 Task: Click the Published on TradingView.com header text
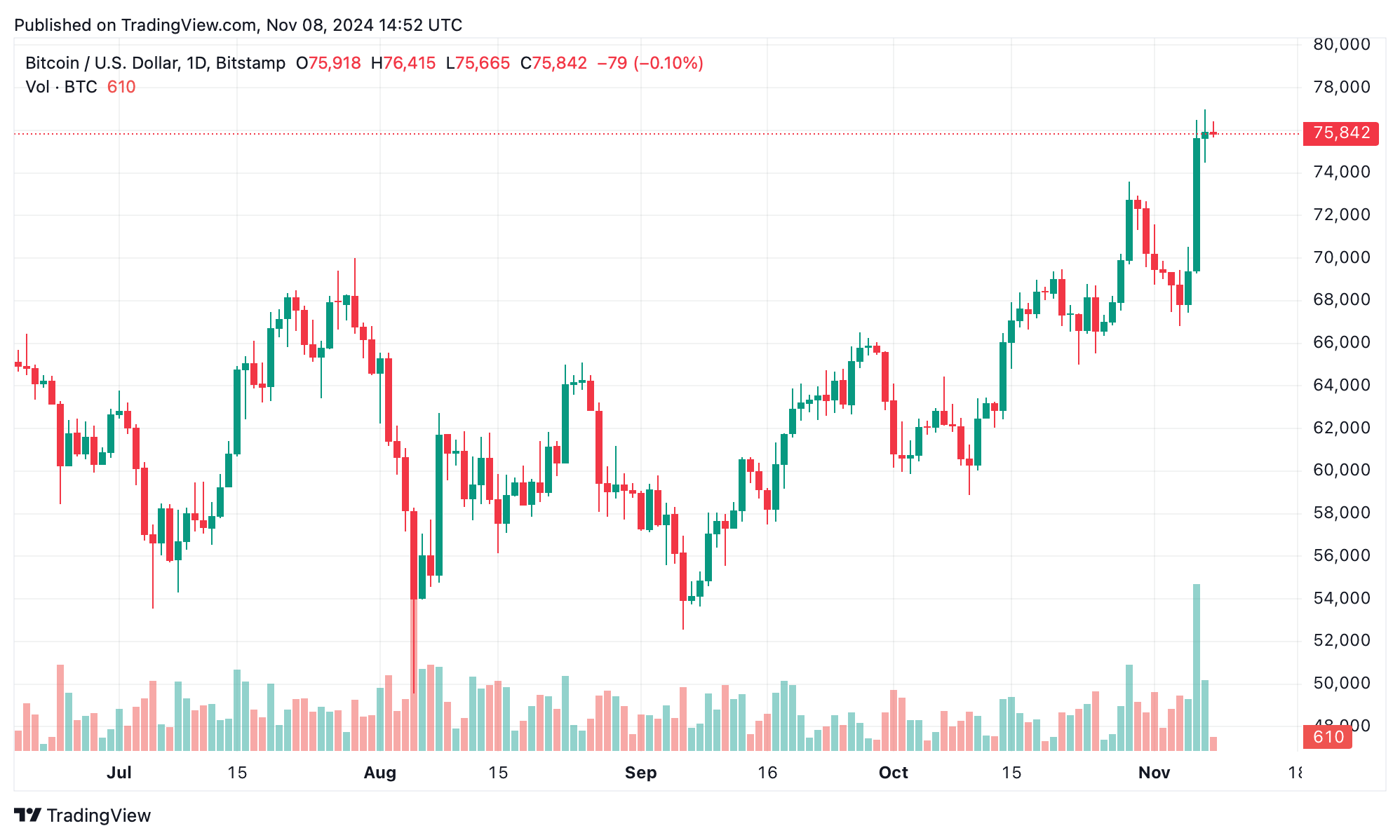pyautogui.click(x=238, y=25)
